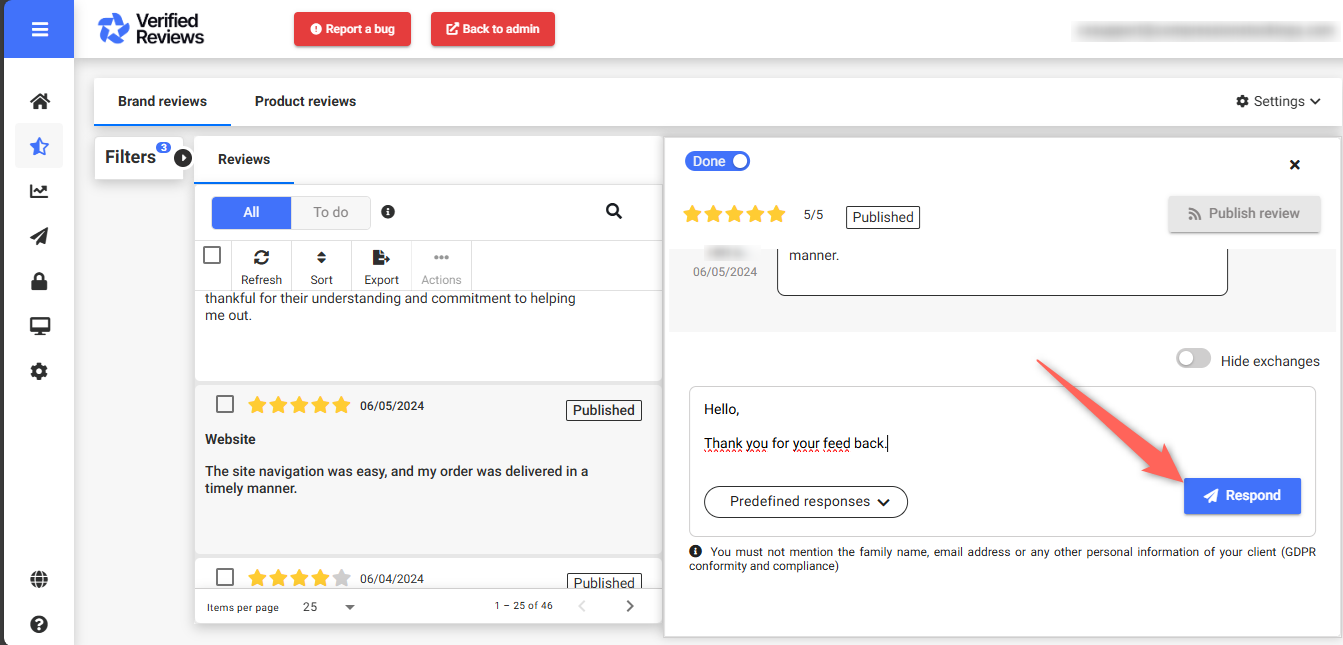Go to Home via sidebar house icon
This screenshot has width=1343, height=645.
tap(39, 101)
